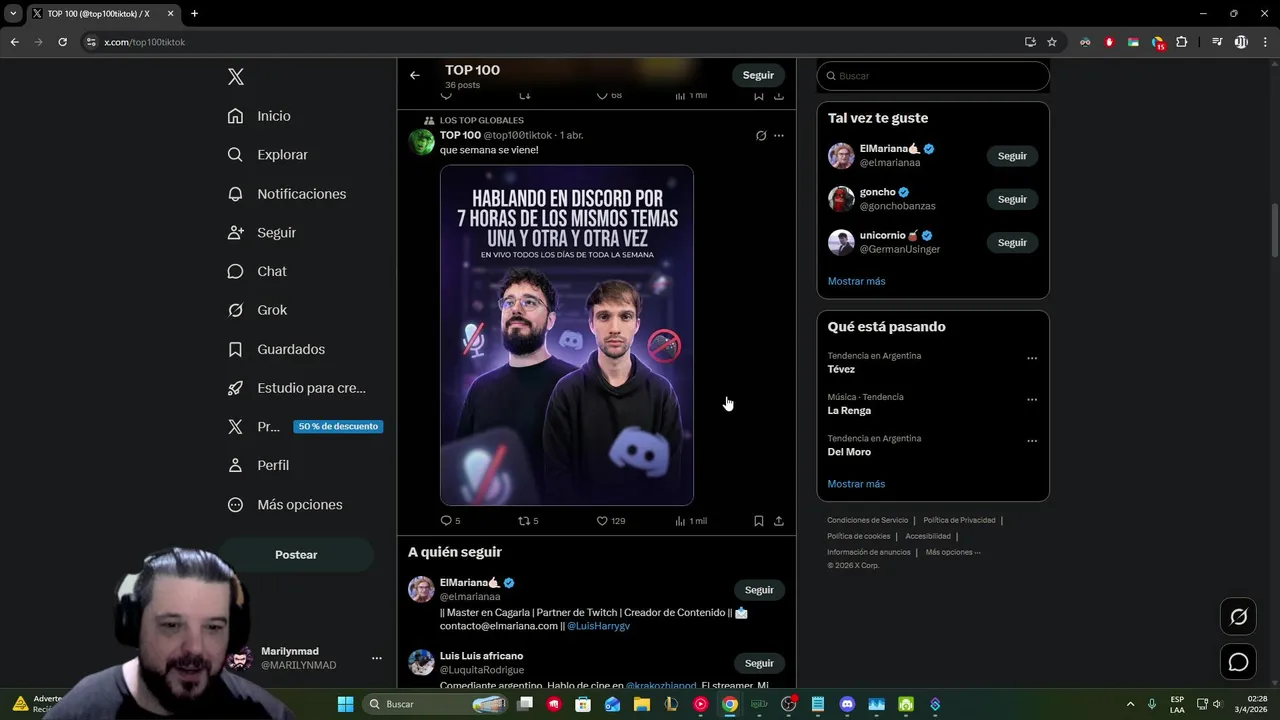Viewport: 1280px width, 720px height.
Task: Open options for the Del Moro trend
Action: (x=1032, y=441)
